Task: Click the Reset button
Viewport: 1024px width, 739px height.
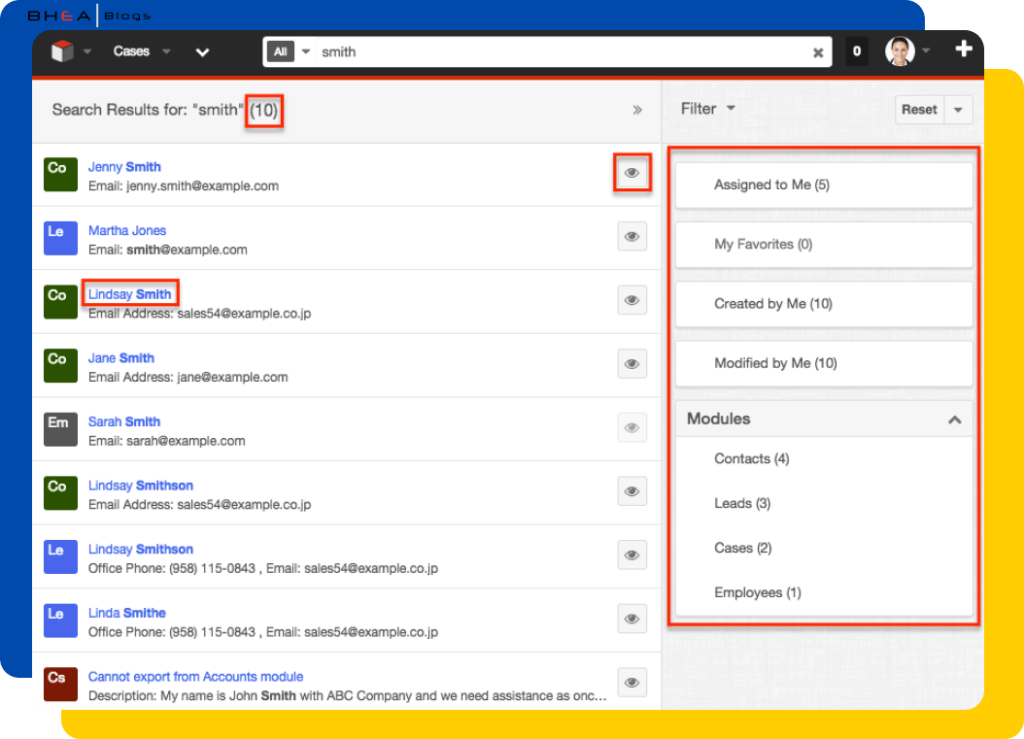Action: [919, 110]
